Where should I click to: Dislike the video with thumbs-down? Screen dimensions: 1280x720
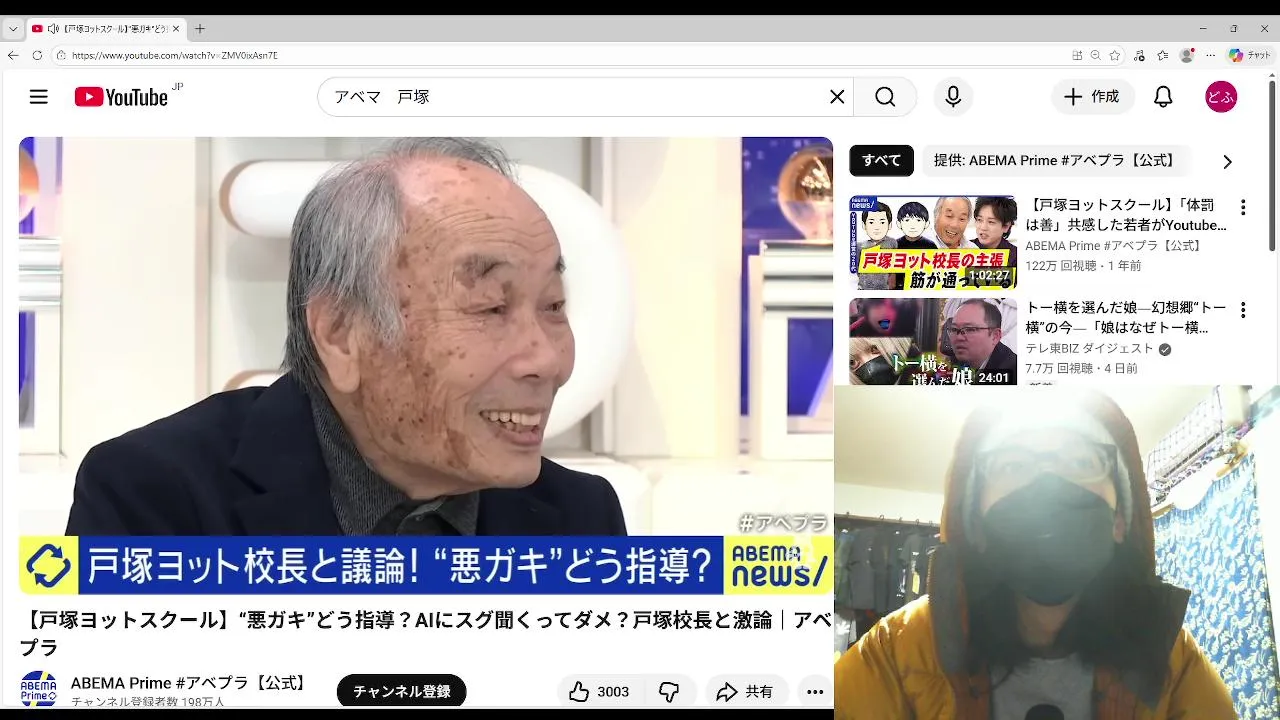click(669, 691)
